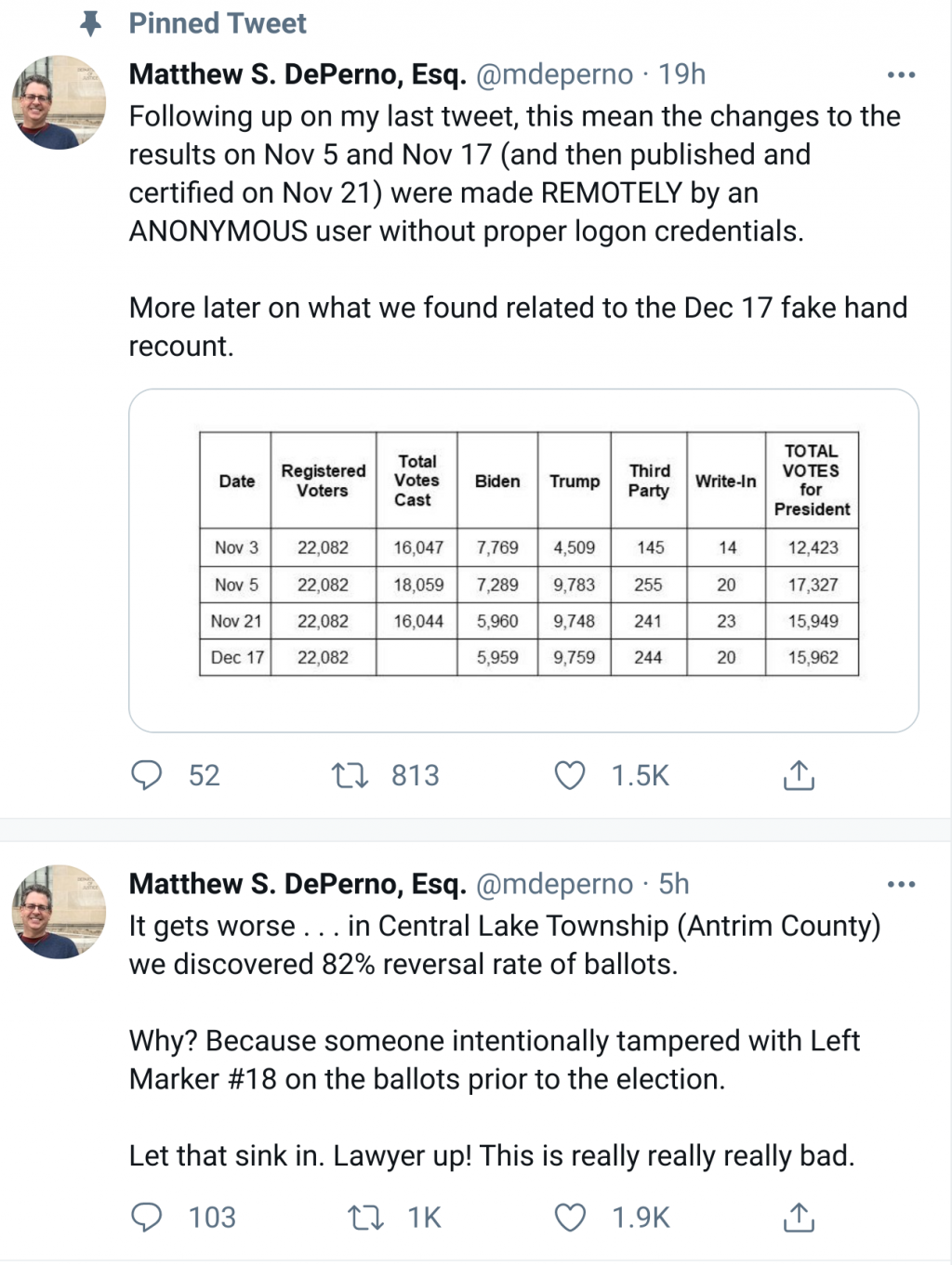Open more options on the 5h tweet
The height and width of the screenshot is (1265, 952).
901,884
